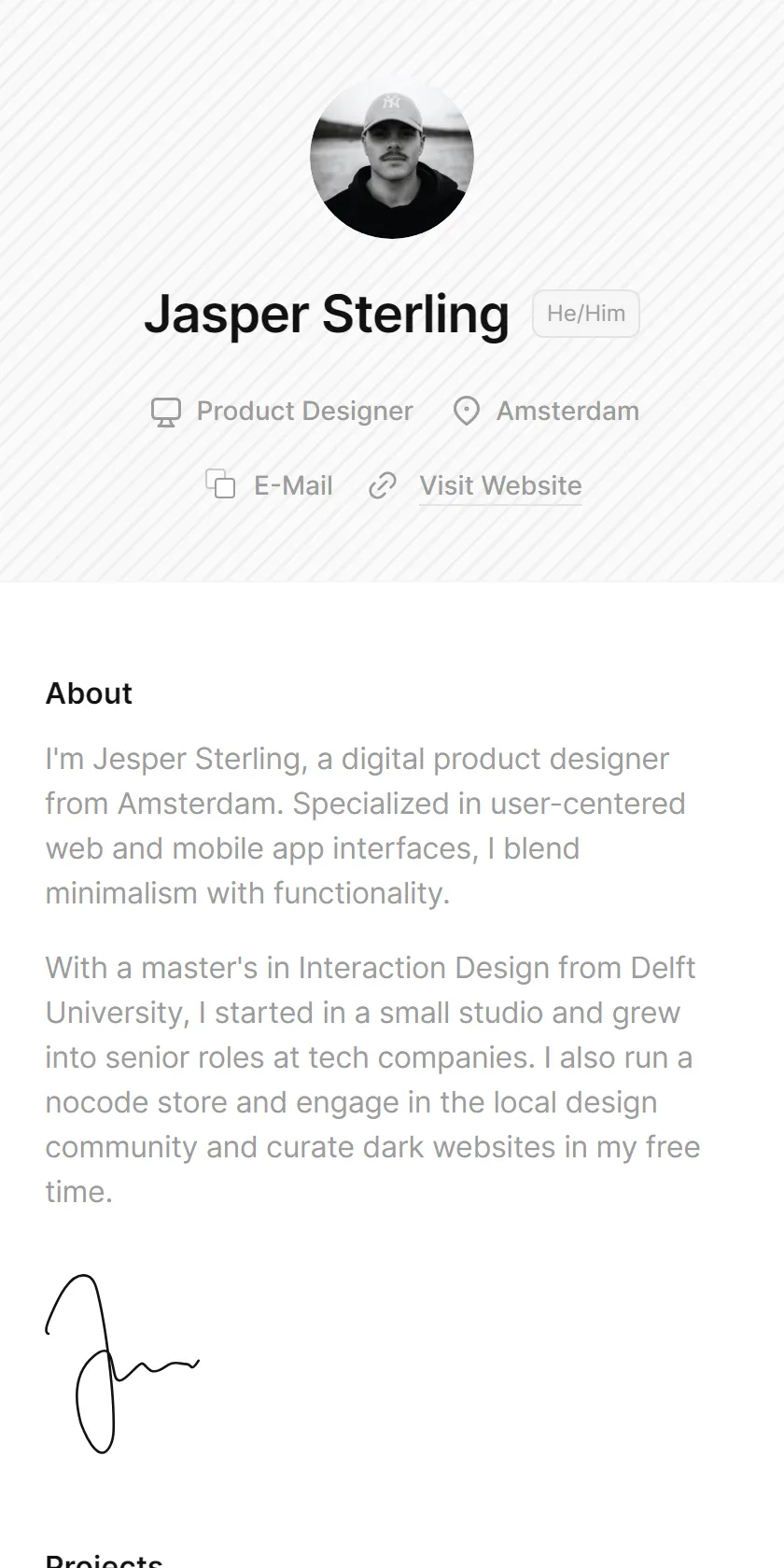Open the Visit Website link

click(500, 485)
